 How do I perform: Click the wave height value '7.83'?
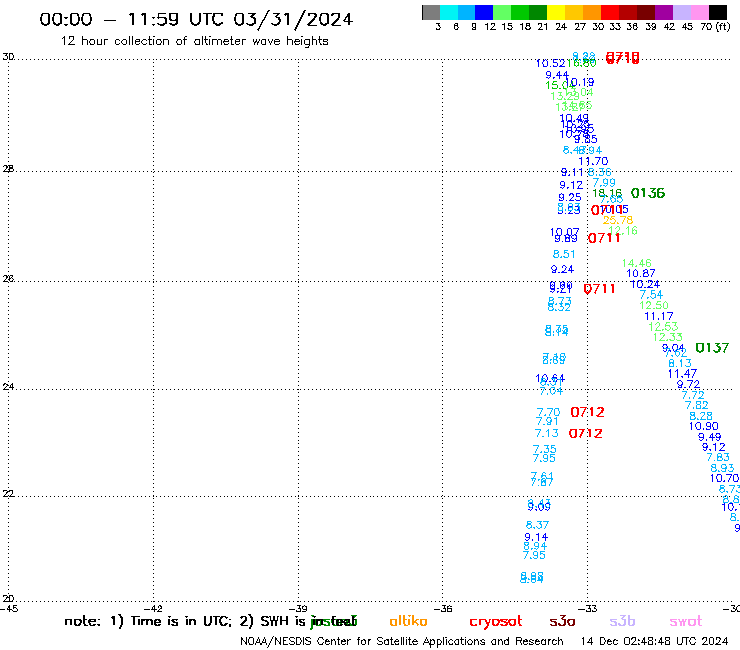(718, 457)
